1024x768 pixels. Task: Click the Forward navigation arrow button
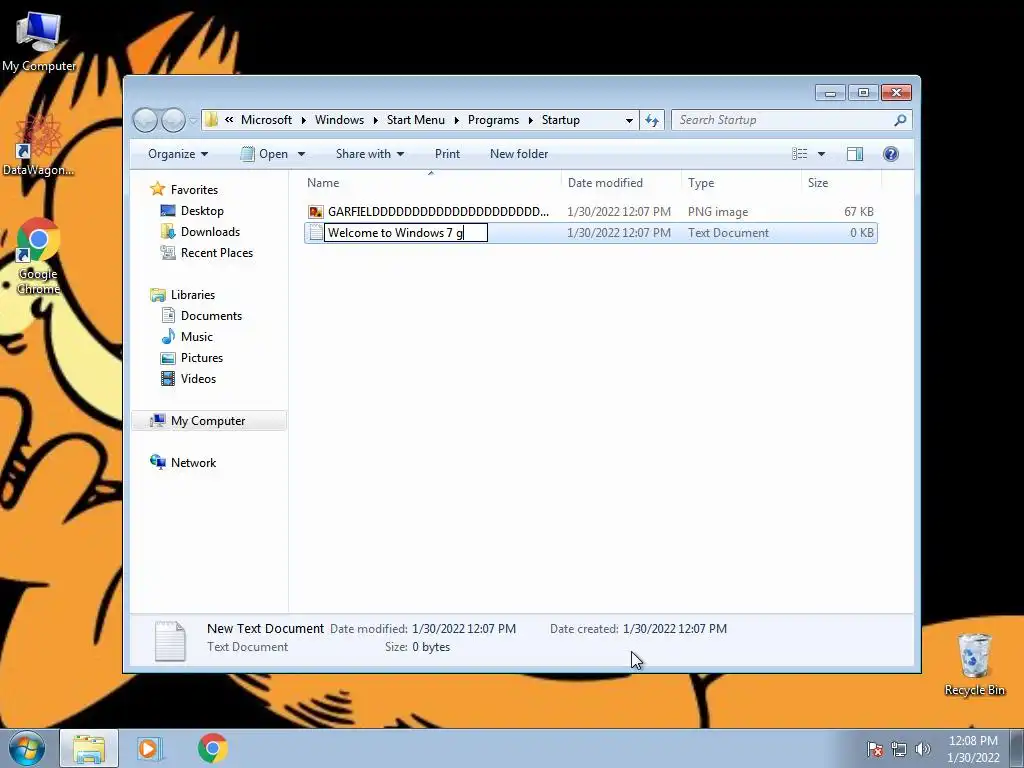(173, 120)
